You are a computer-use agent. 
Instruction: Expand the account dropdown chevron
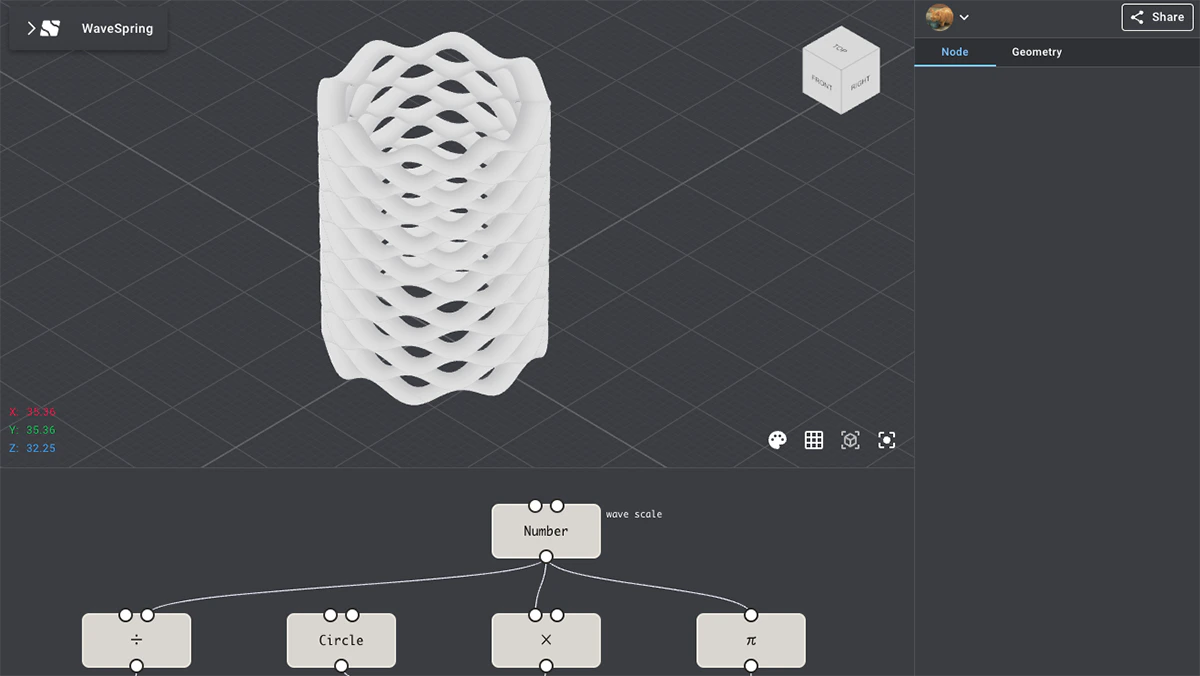[x=964, y=17]
